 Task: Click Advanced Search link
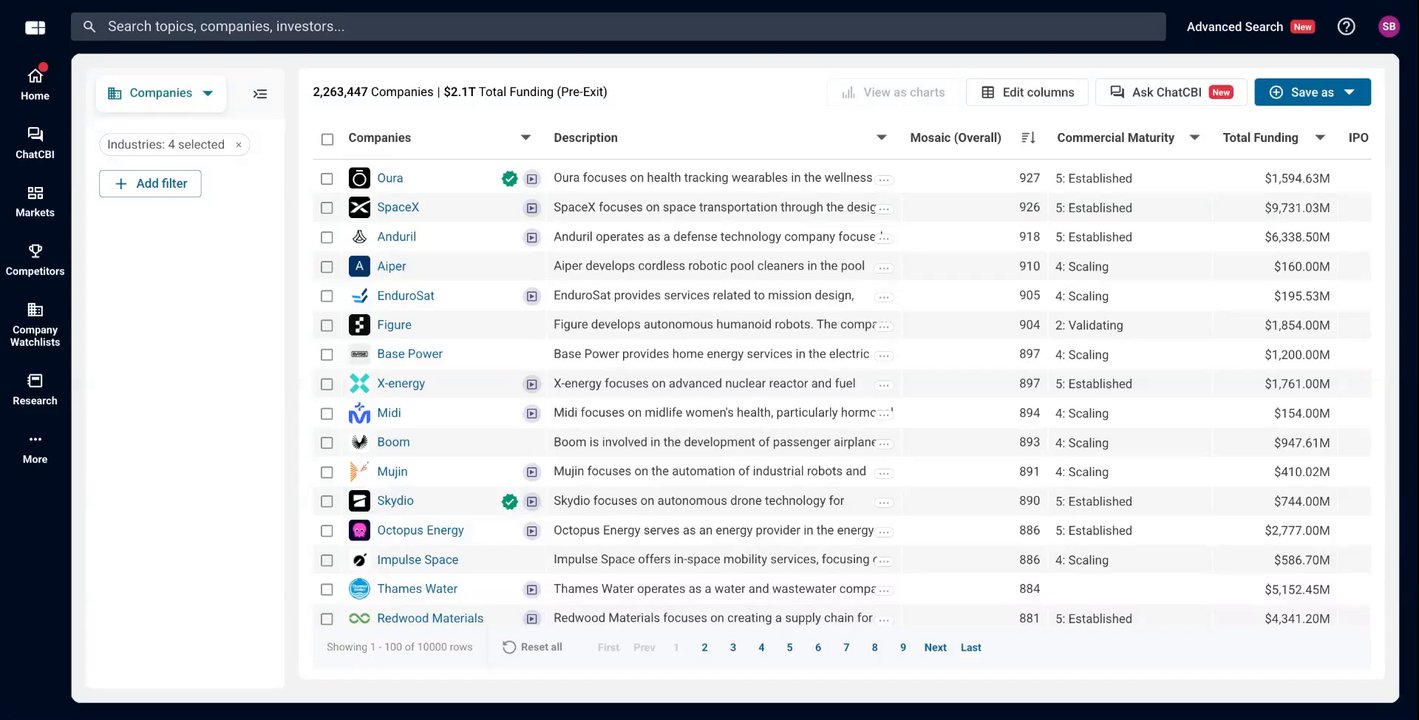1235,27
